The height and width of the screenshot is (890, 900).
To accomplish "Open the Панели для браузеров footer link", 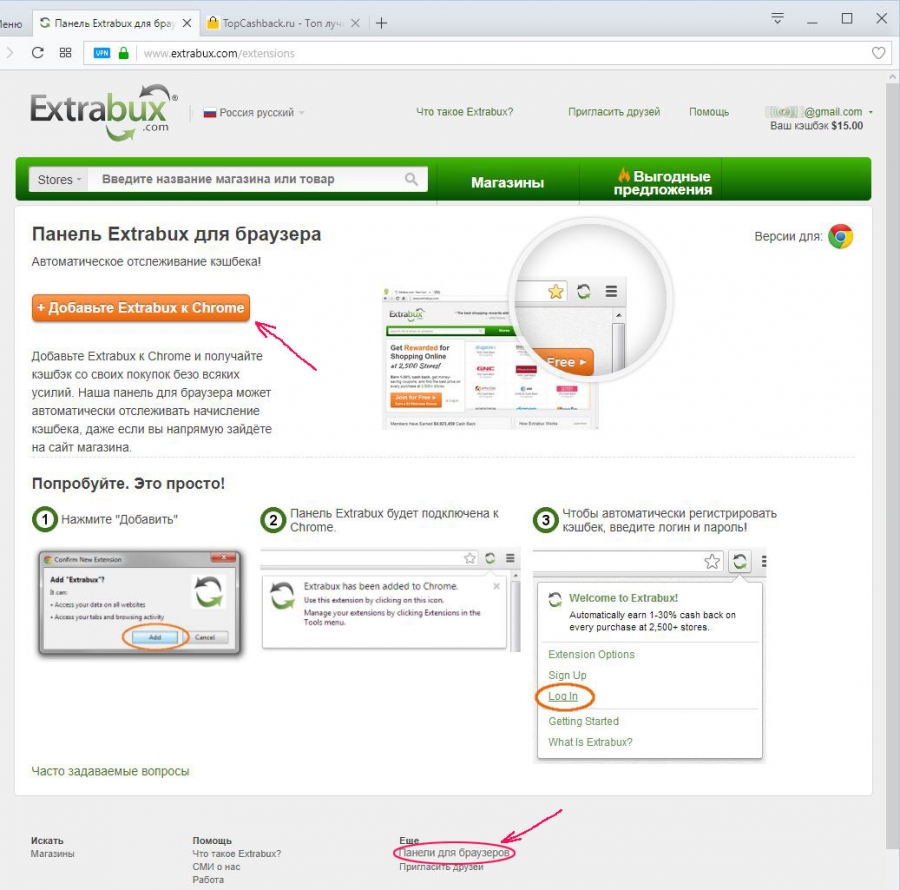I will tap(454, 853).
